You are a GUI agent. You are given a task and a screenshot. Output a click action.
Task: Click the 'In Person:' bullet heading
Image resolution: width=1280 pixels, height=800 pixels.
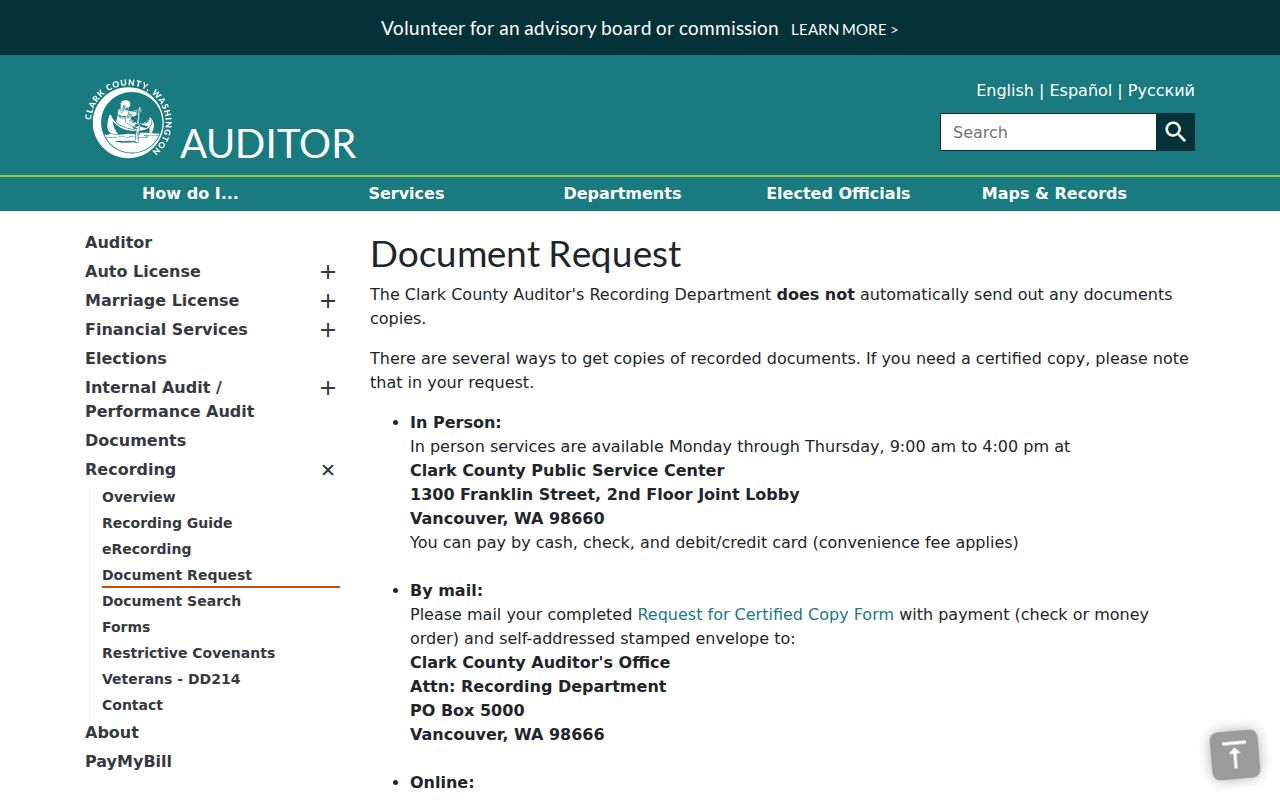point(456,422)
